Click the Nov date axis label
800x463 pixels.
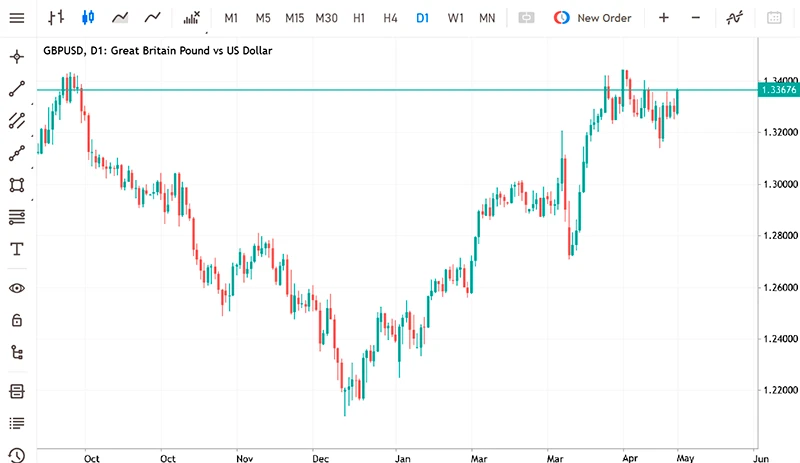[x=244, y=458]
